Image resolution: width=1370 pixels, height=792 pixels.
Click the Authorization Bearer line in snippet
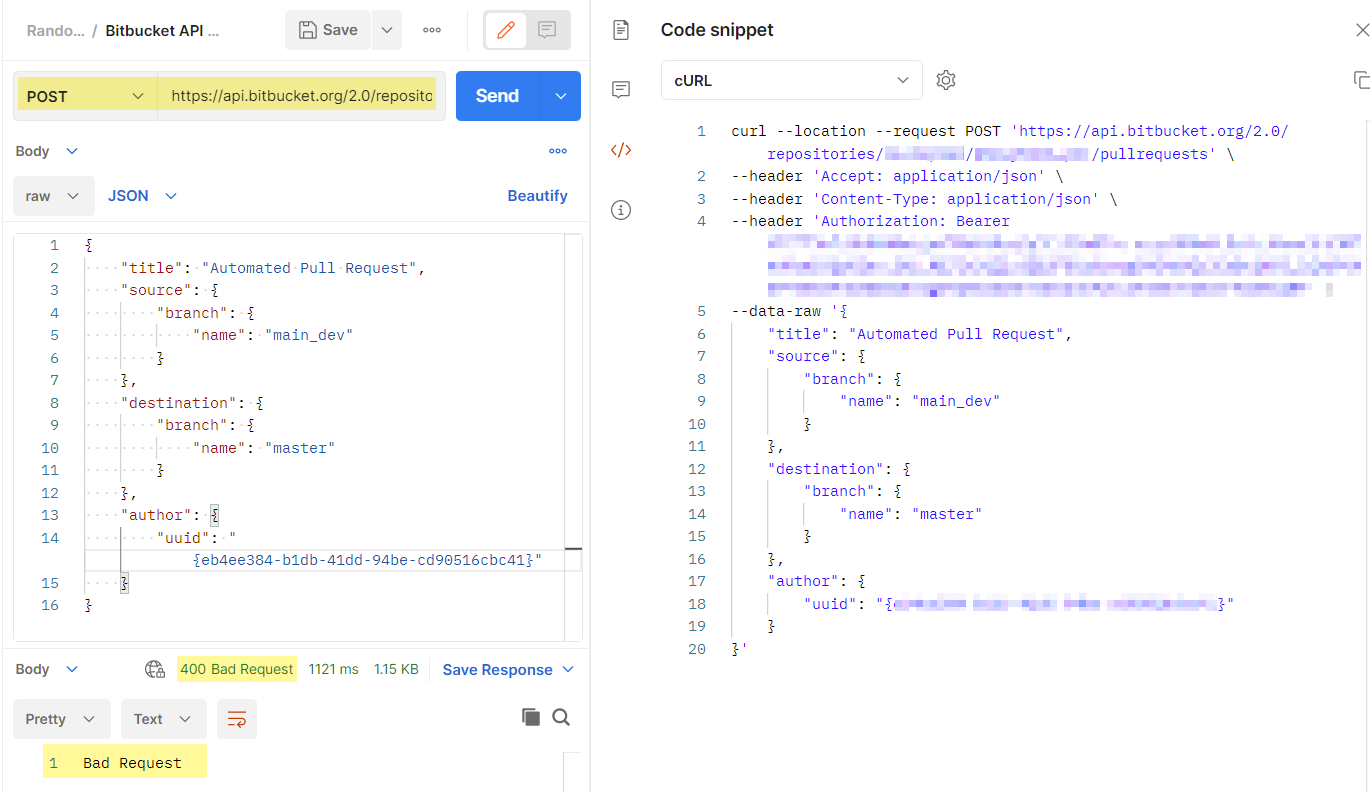point(871,221)
